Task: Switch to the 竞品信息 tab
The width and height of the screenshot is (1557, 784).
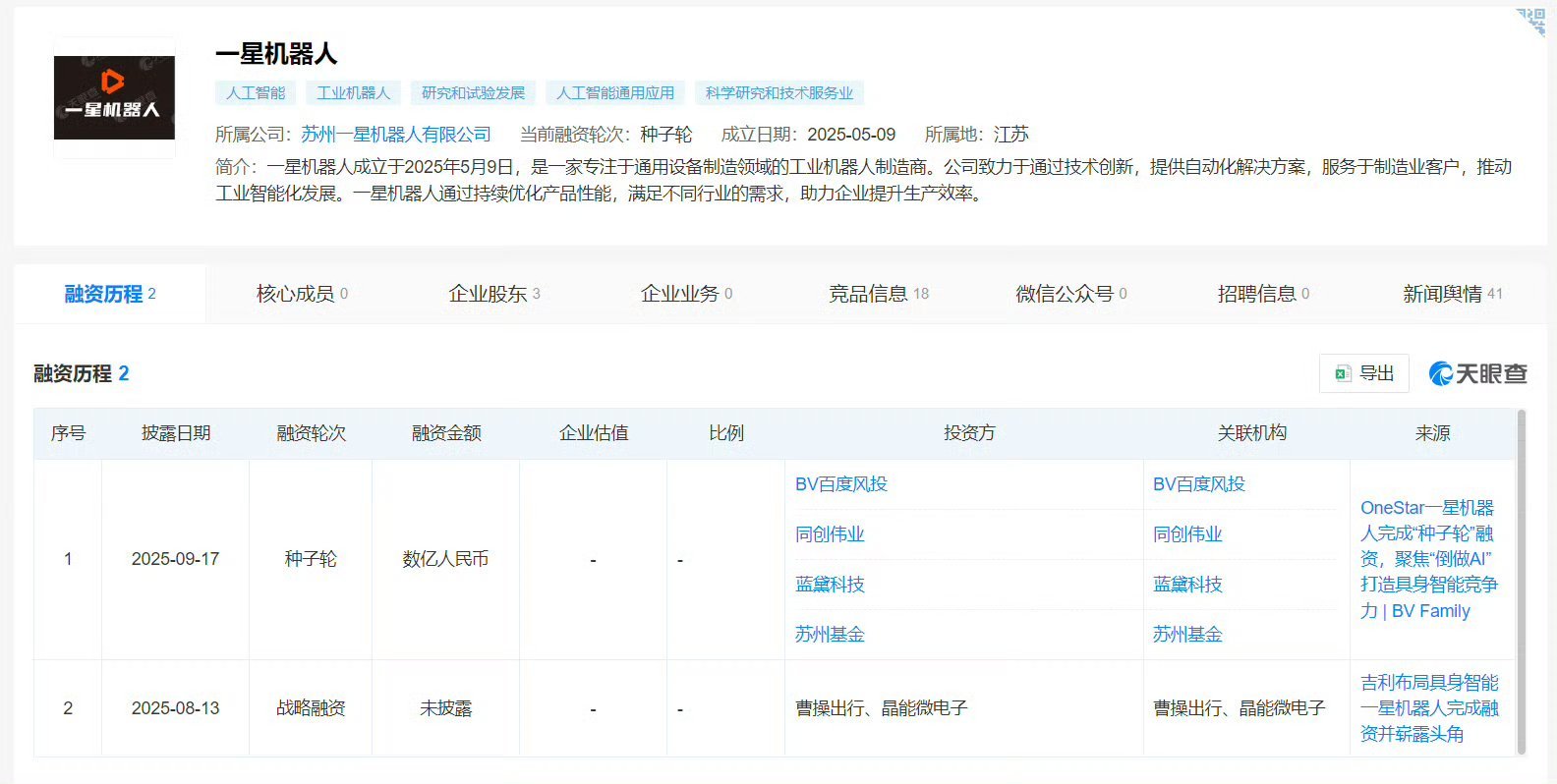Action: pos(879,294)
